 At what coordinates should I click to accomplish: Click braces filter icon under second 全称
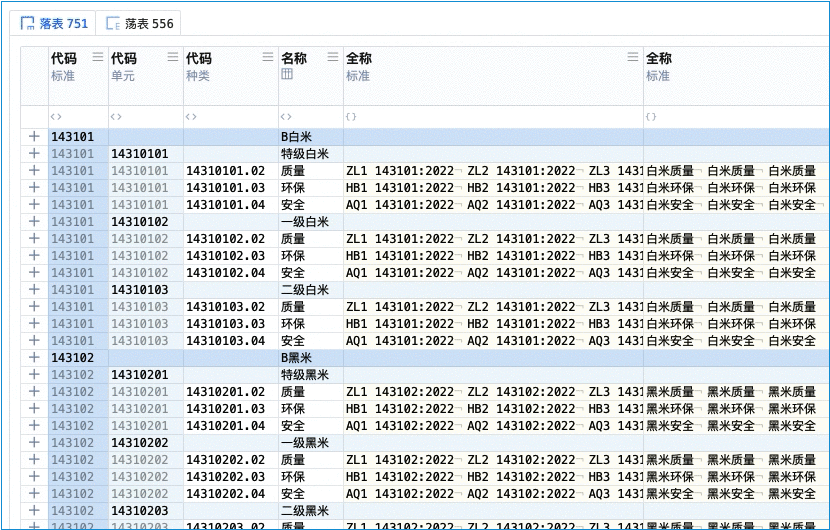(651, 117)
